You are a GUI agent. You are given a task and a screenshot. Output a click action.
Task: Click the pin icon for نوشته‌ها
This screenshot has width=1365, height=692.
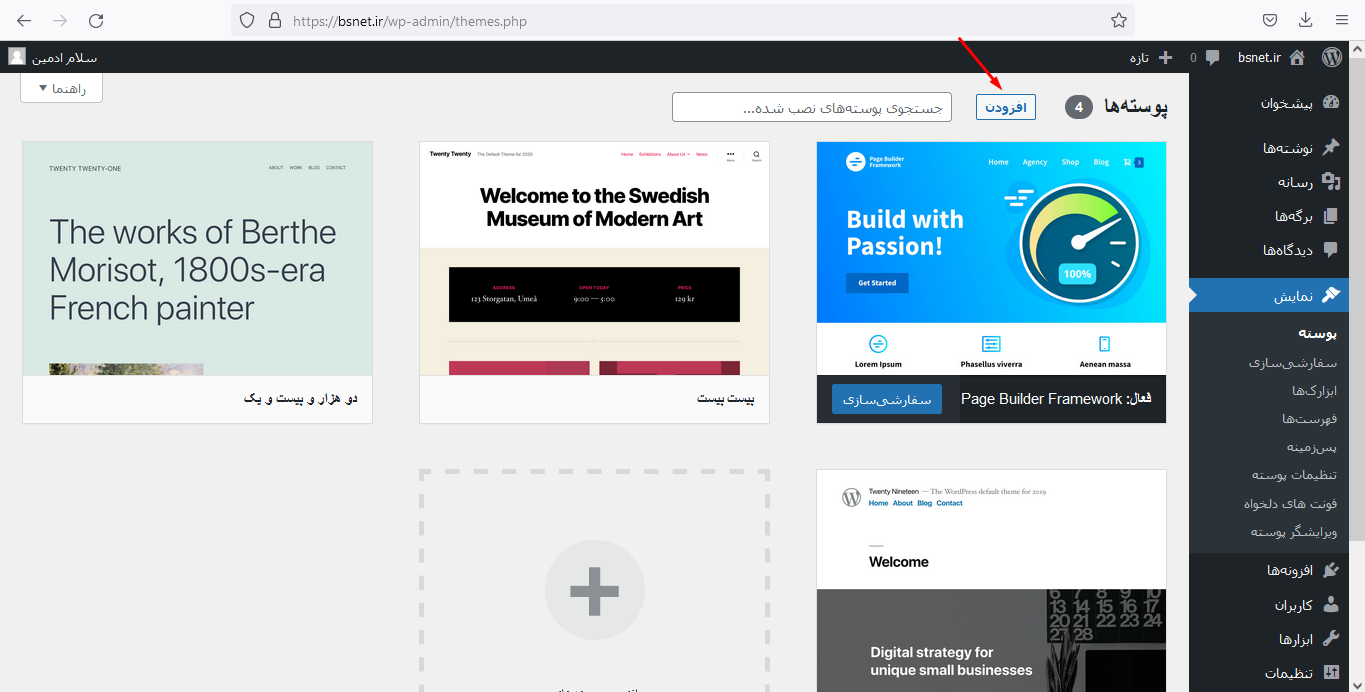[1330, 147]
